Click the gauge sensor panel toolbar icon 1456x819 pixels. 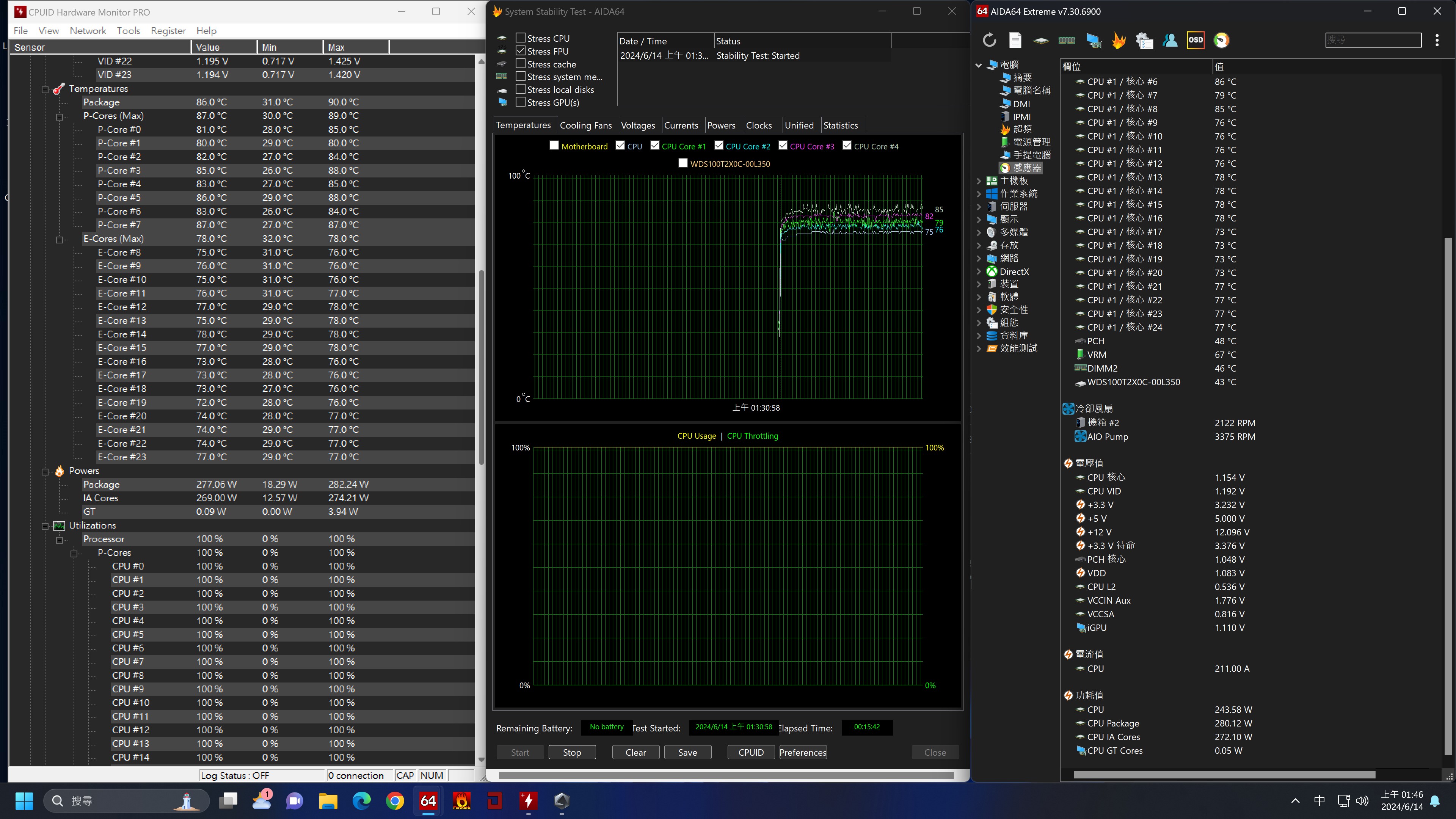coord(1221,40)
